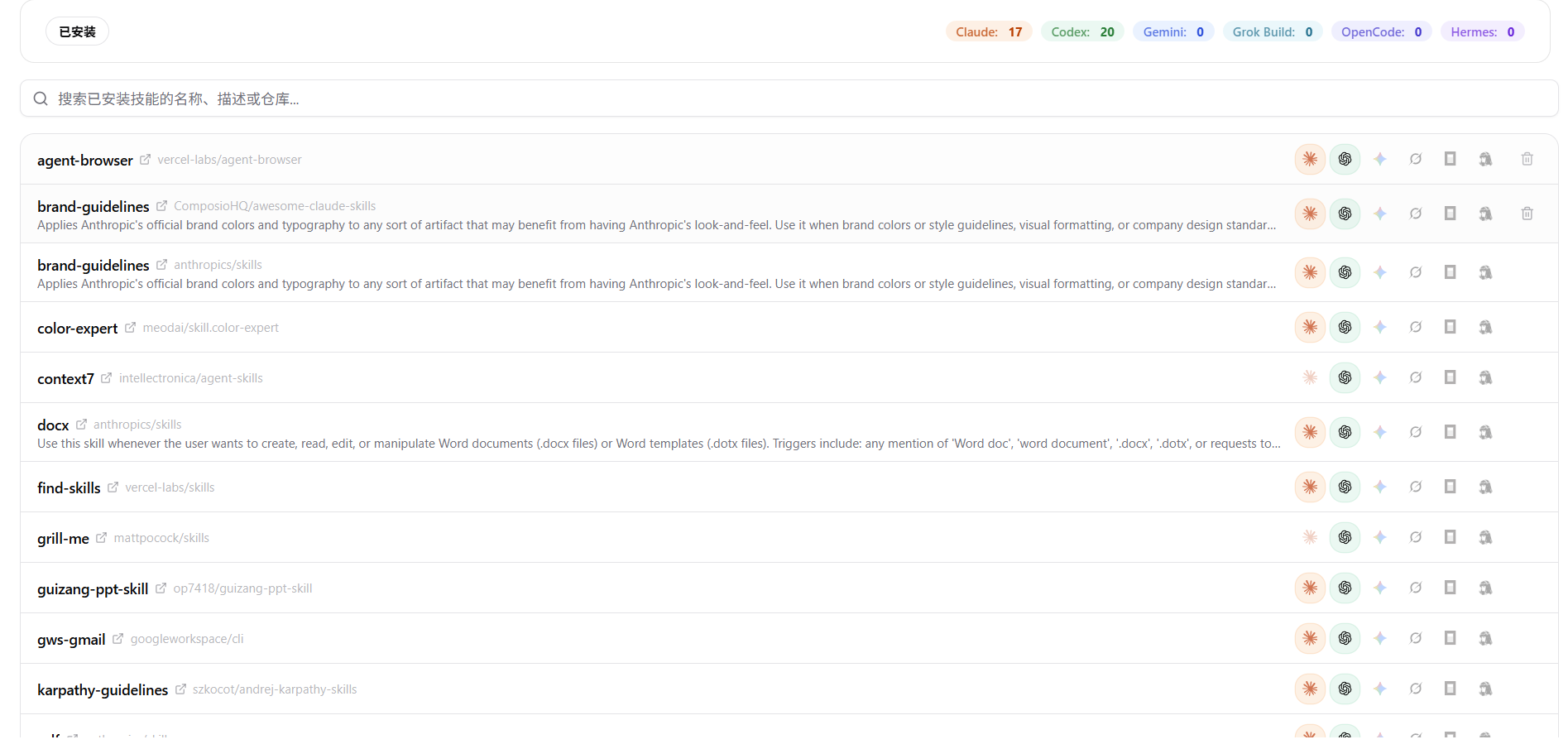
Task: Open external link icon beside color-expert
Action: pyautogui.click(x=131, y=328)
